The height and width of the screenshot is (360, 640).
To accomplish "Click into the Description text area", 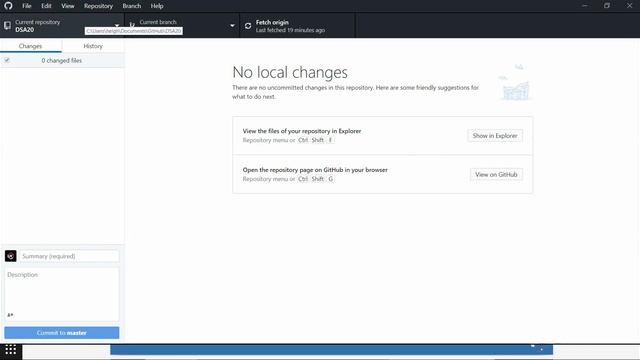I will tap(62, 294).
